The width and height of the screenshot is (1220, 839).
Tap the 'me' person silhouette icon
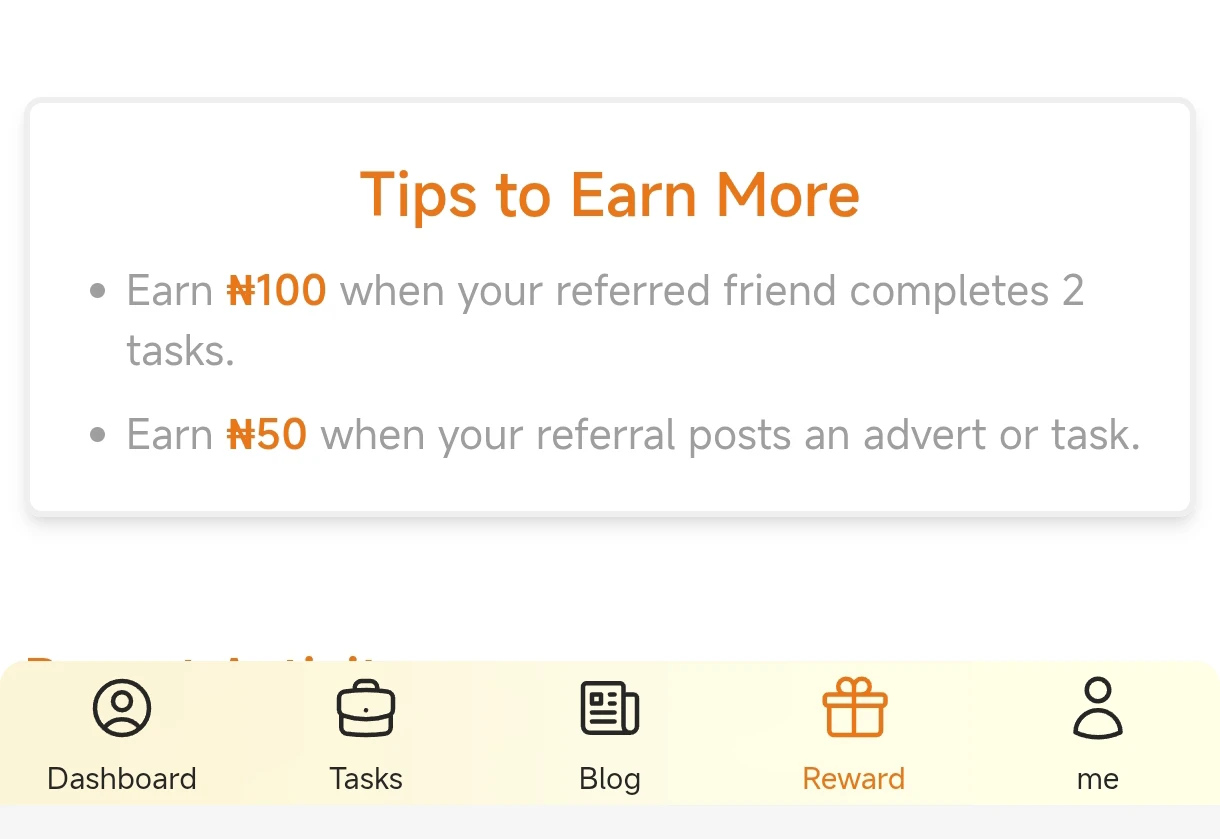point(1098,707)
